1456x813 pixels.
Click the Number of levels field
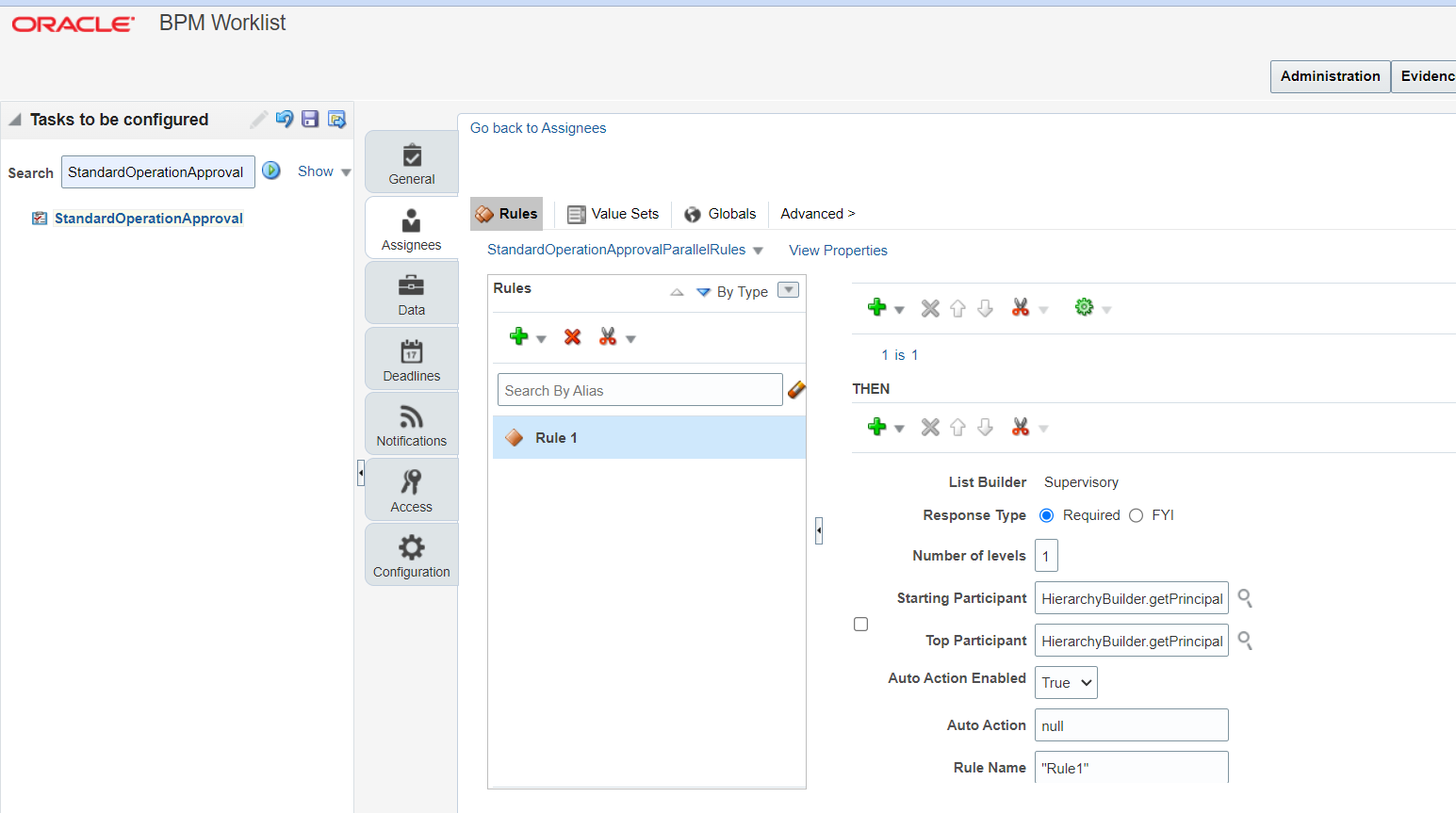point(1046,556)
